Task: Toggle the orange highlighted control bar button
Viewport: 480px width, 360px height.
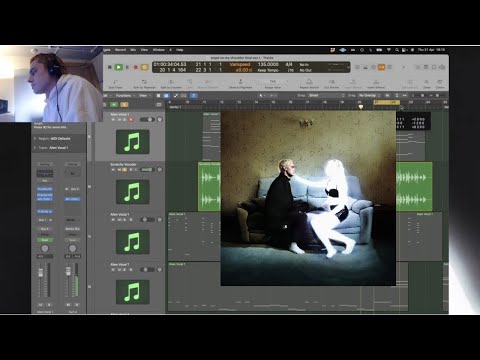Action: tap(381, 67)
